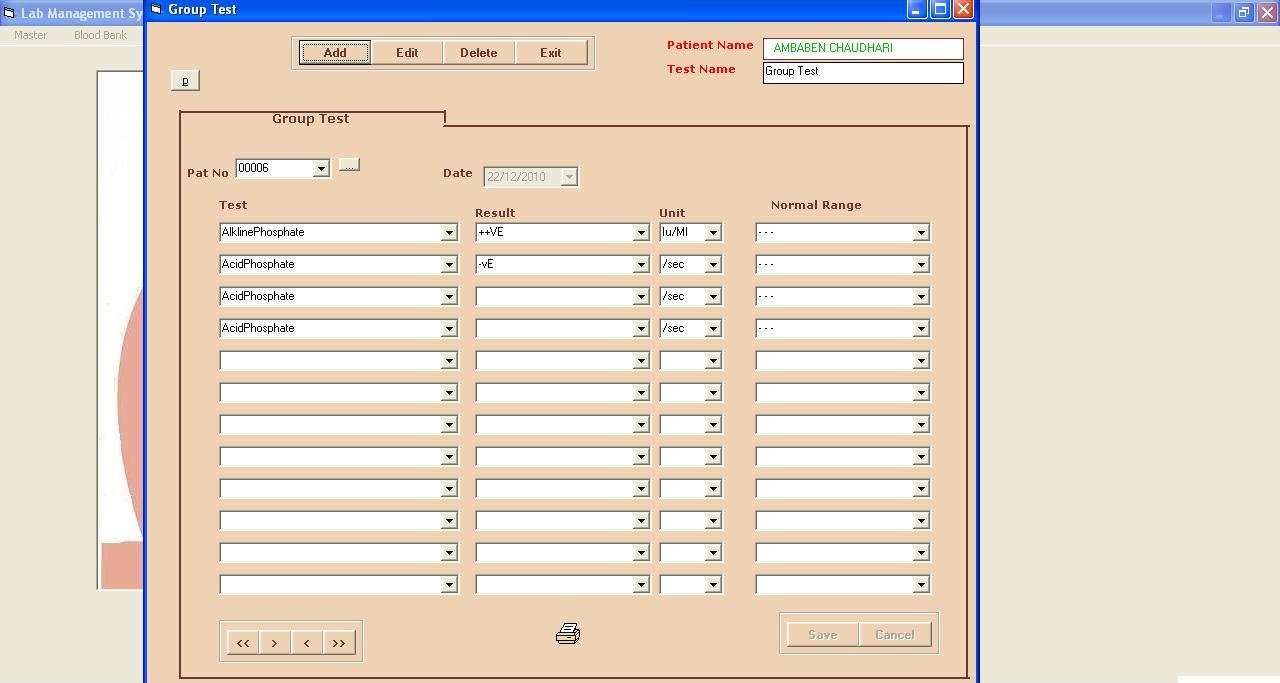
Task: Open the Pat No 00006 dropdown
Action: (x=321, y=169)
